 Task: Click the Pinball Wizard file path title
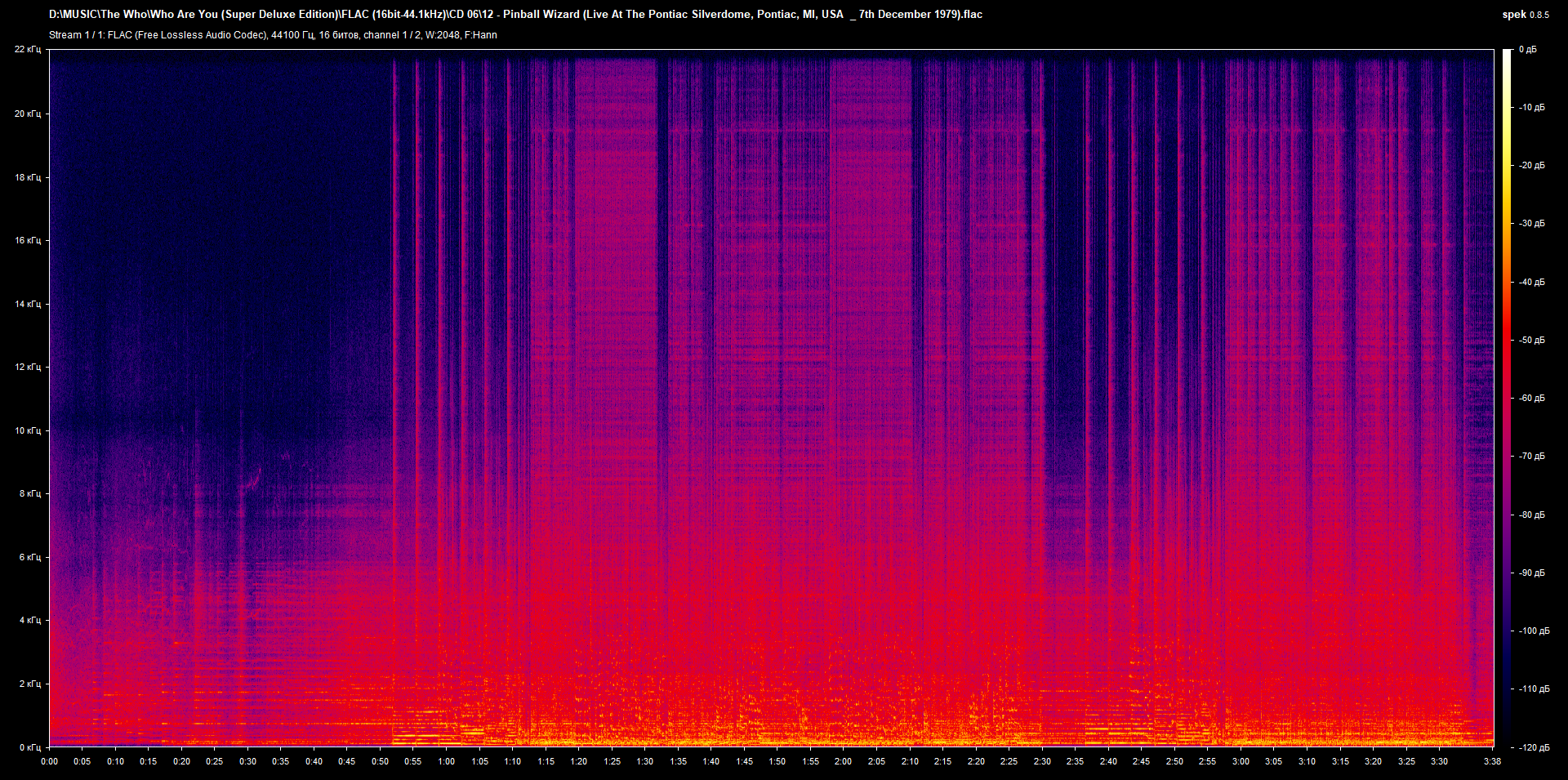(x=515, y=15)
